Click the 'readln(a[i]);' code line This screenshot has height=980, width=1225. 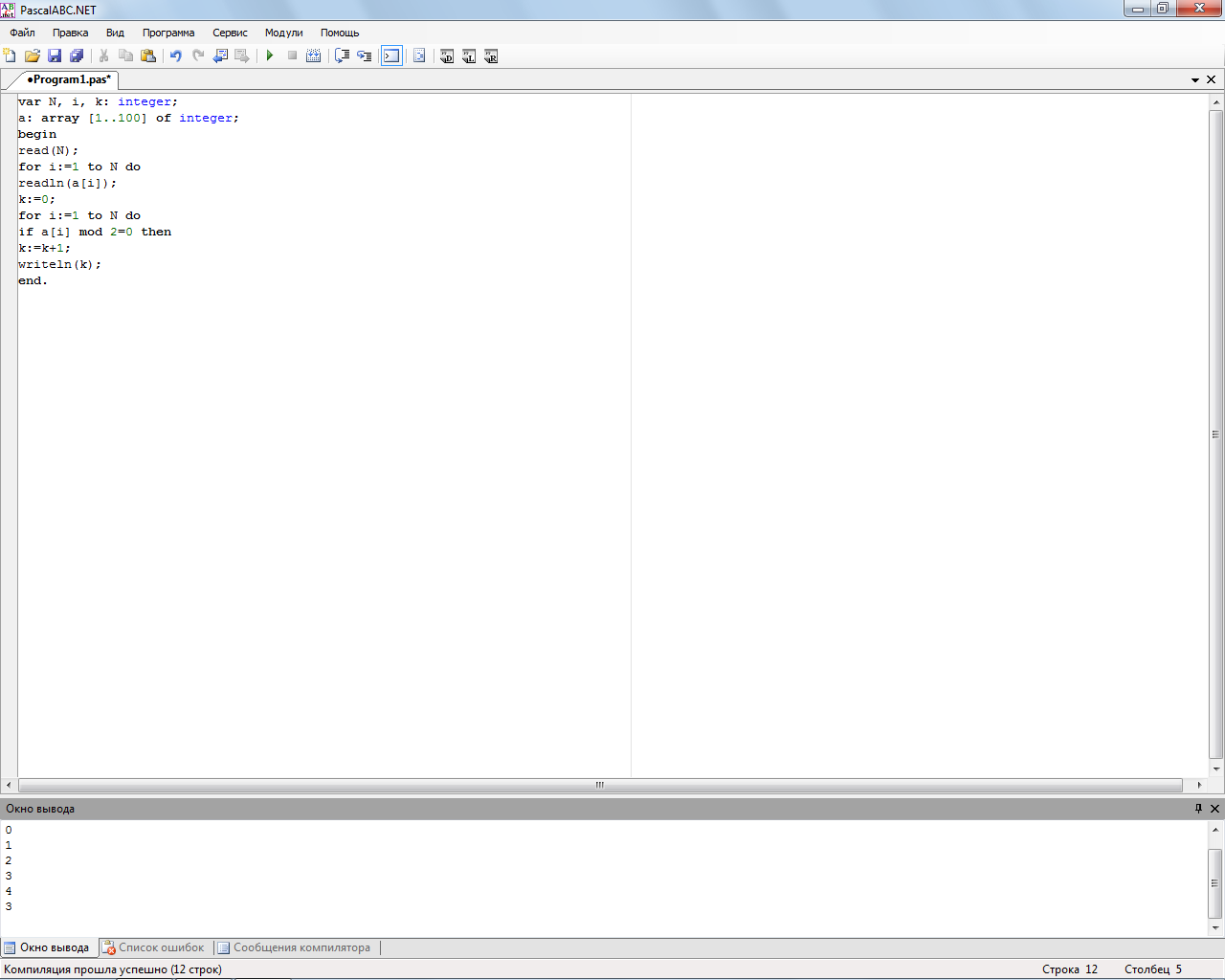tap(67, 183)
